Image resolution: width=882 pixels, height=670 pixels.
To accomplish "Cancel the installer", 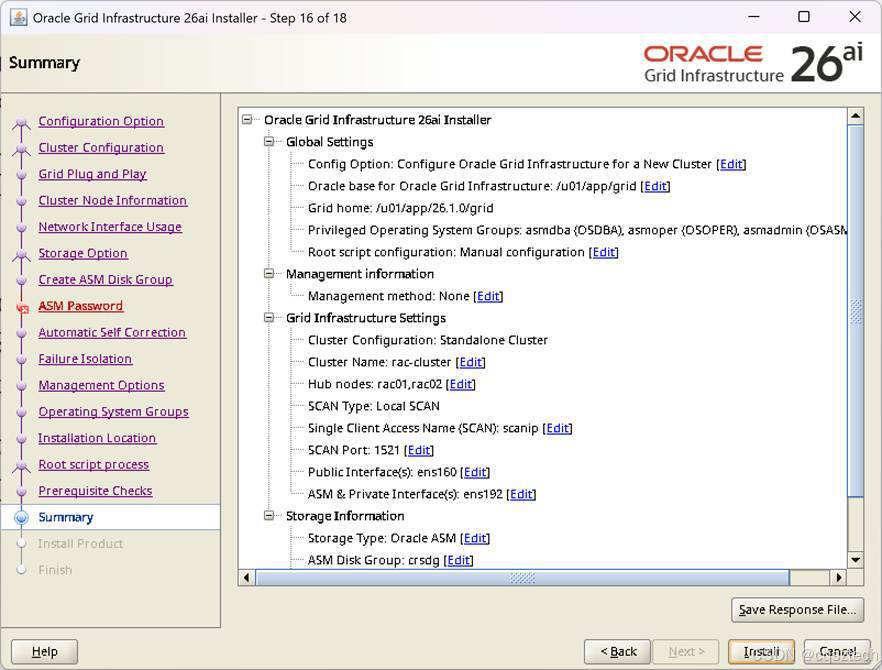I will click(x=837, y=651).
